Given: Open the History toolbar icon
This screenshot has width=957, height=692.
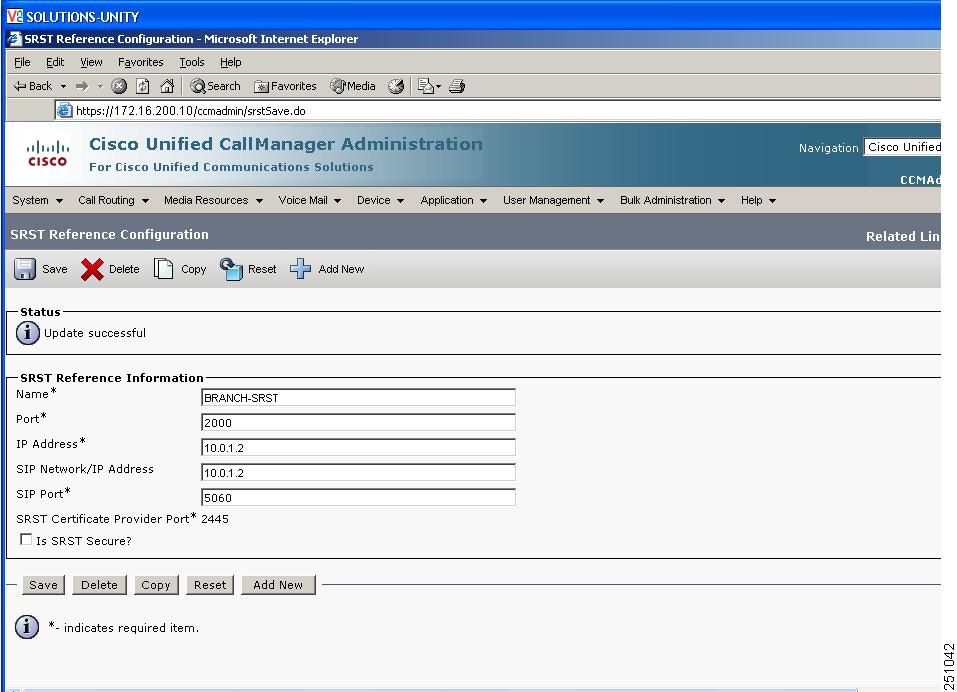Looking at the screenshot, I should tap(396, 86).
